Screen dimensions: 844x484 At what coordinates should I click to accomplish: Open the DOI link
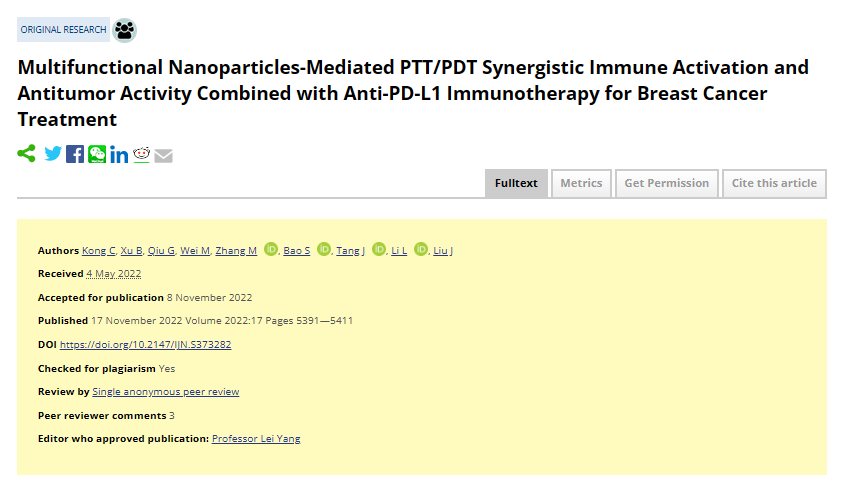click(145, 345)
